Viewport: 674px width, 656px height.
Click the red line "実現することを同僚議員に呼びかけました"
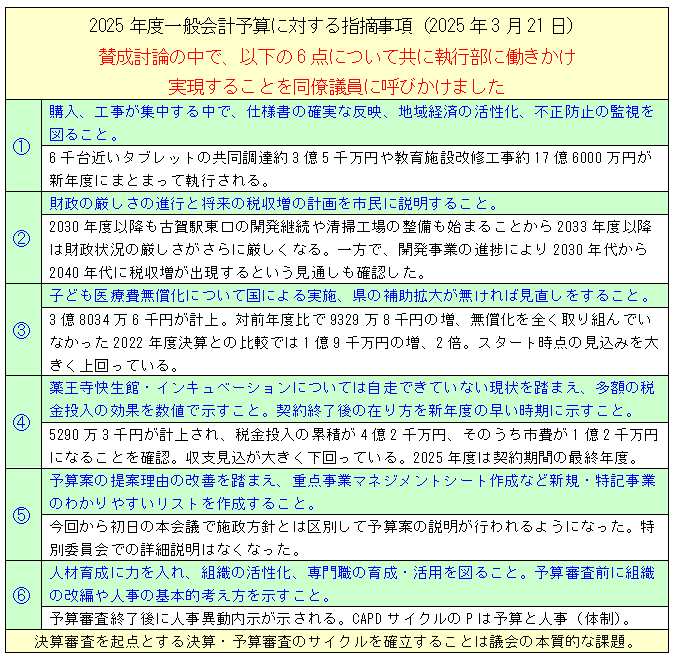coord(337,86)
